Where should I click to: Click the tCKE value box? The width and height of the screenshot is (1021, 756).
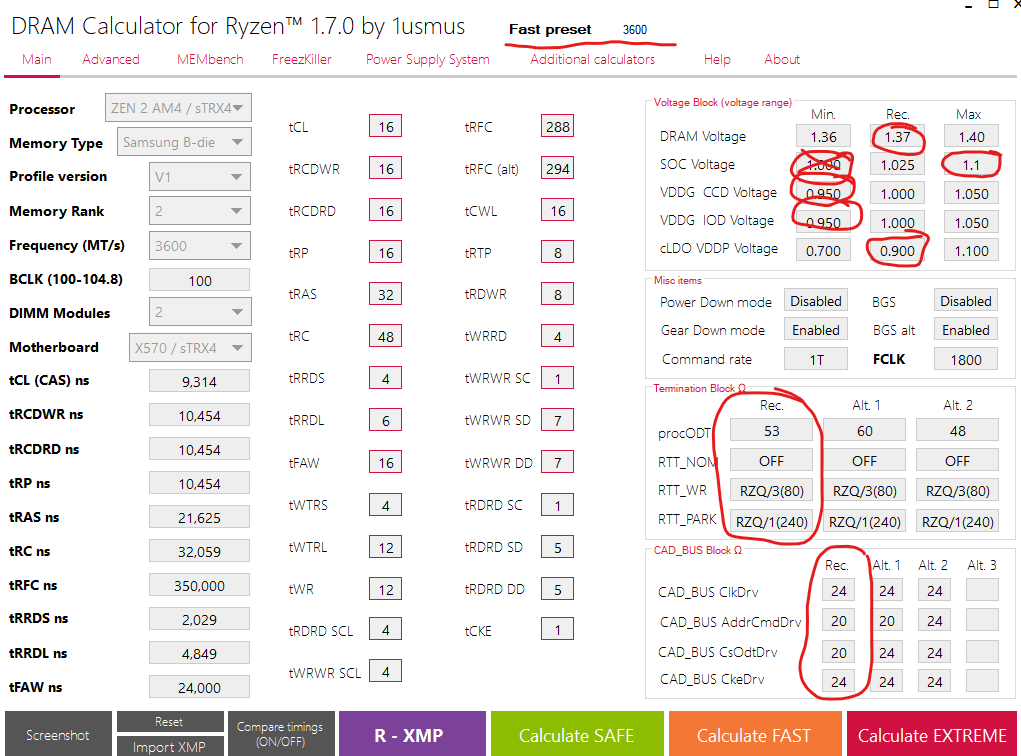point(557,630)
